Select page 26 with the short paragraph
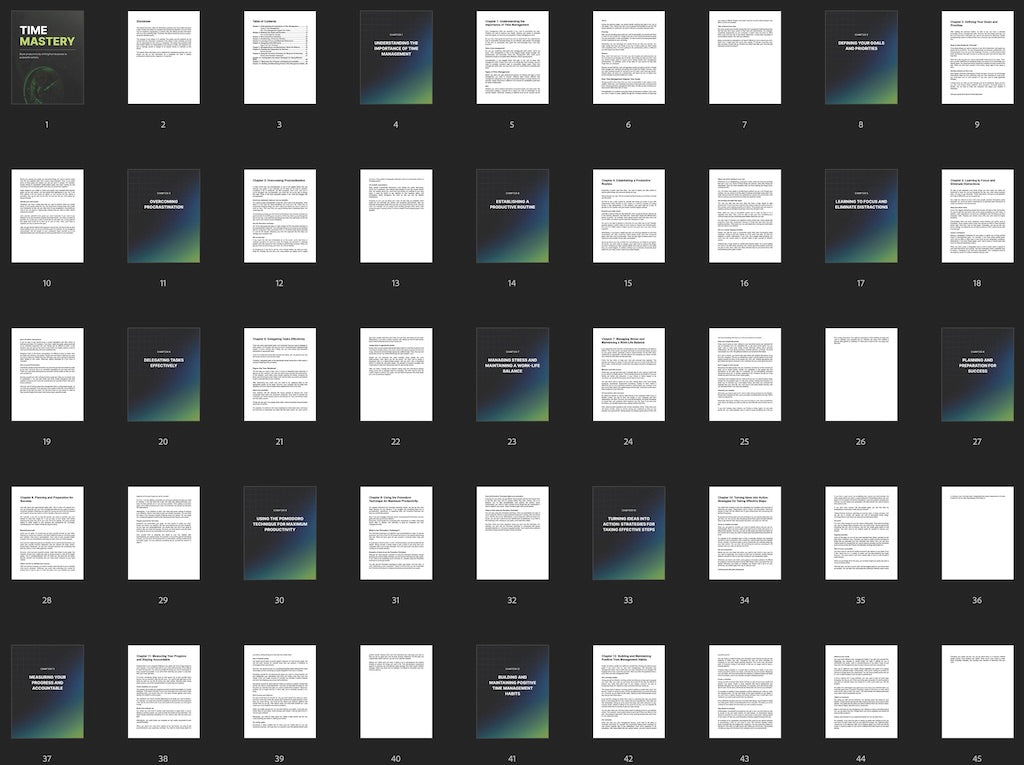This screenshot has height=765, width=1024. coord(861,374)
